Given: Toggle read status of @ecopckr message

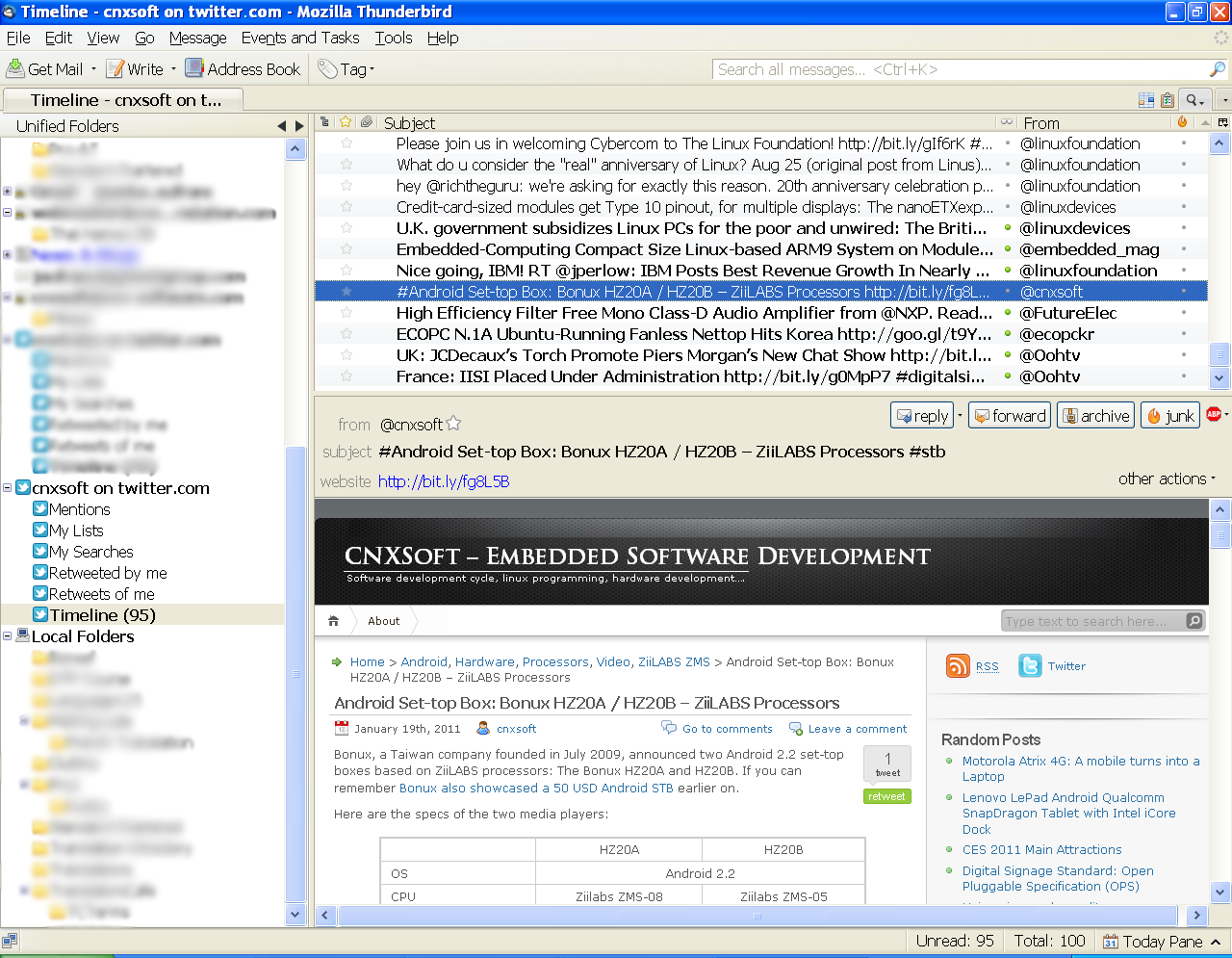Looking at the screenshot, I should (x=1008, y=333).
